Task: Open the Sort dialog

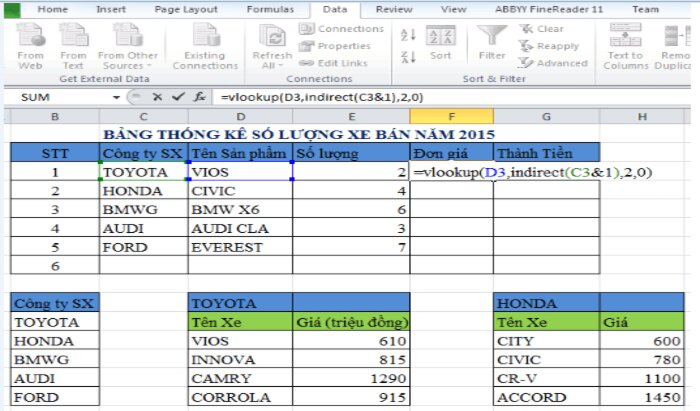Action: click(x=441, y=43)
